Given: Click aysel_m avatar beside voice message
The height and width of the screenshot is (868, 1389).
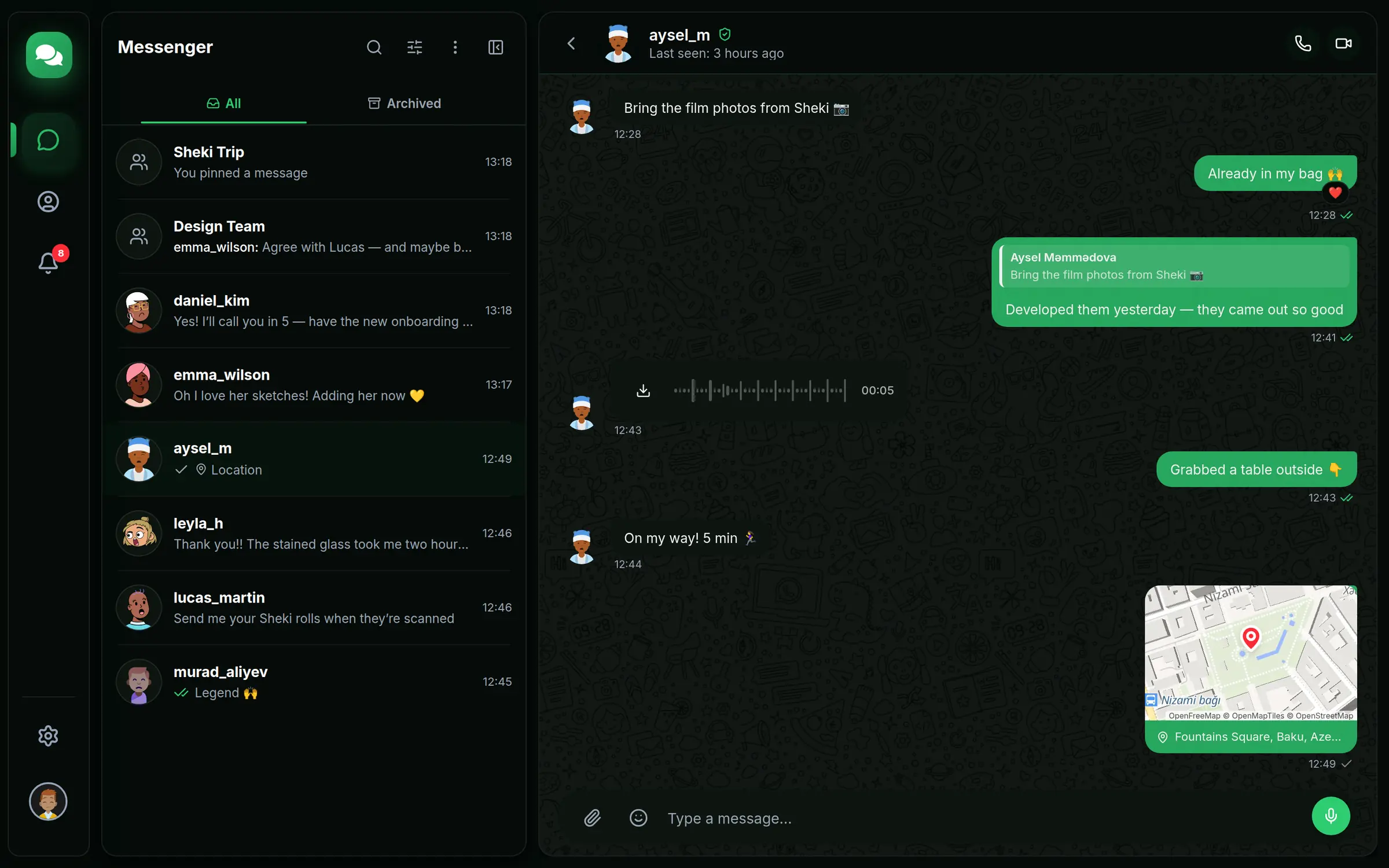Looking at the screenshot, I should click(582, 413).
